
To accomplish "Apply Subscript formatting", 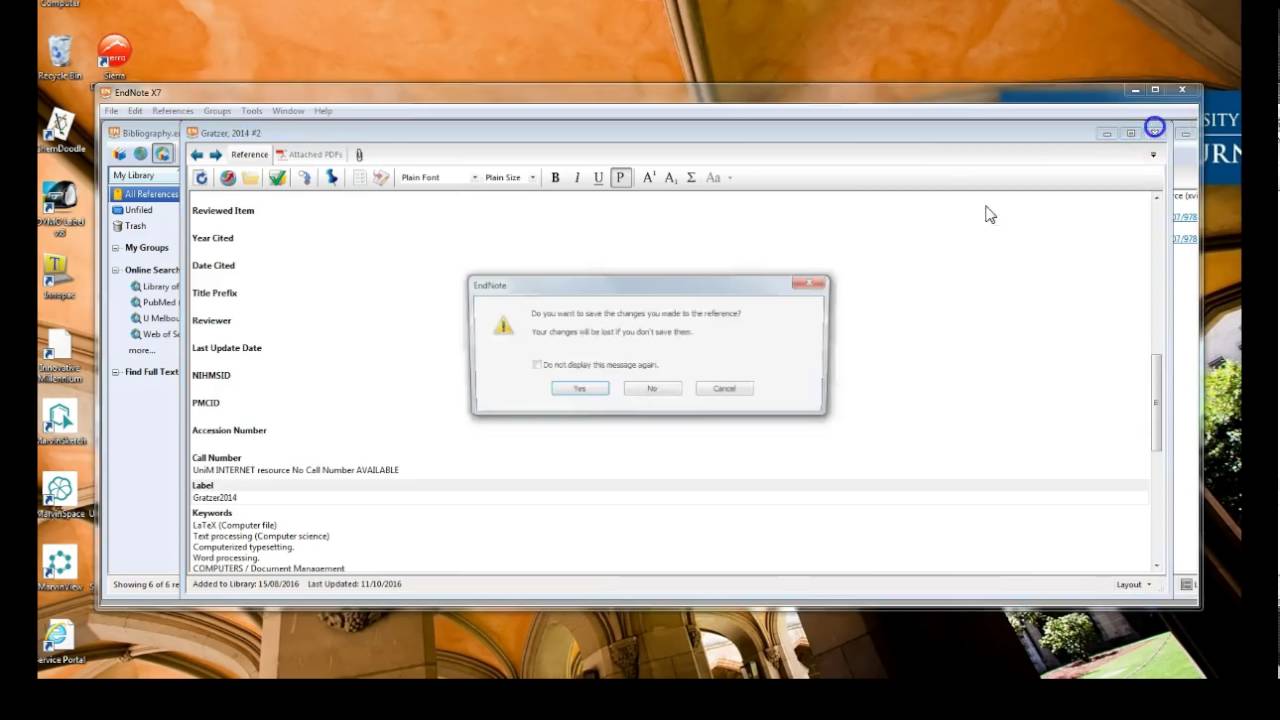I will (671, 178).
